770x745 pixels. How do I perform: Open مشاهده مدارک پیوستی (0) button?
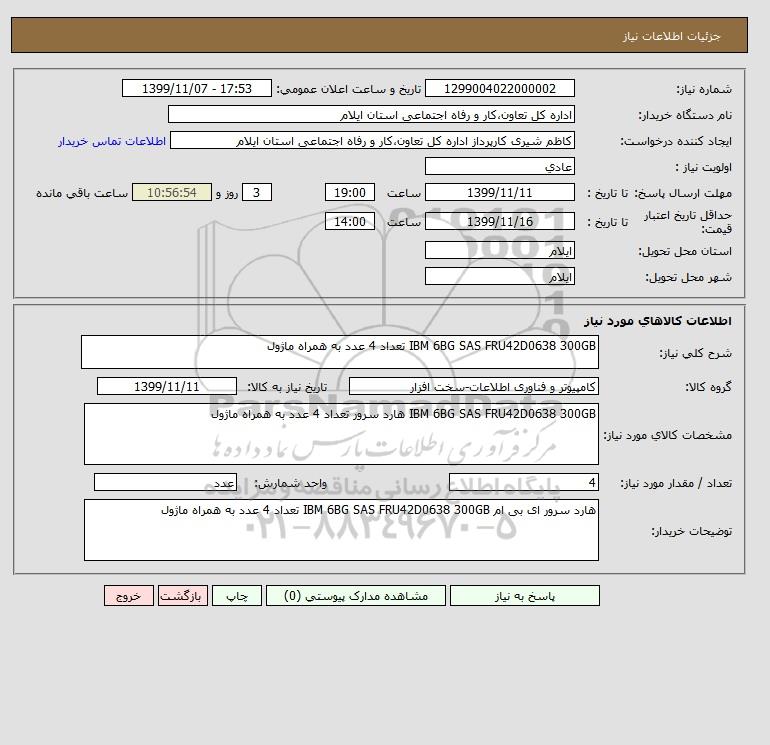pos(356,596)
